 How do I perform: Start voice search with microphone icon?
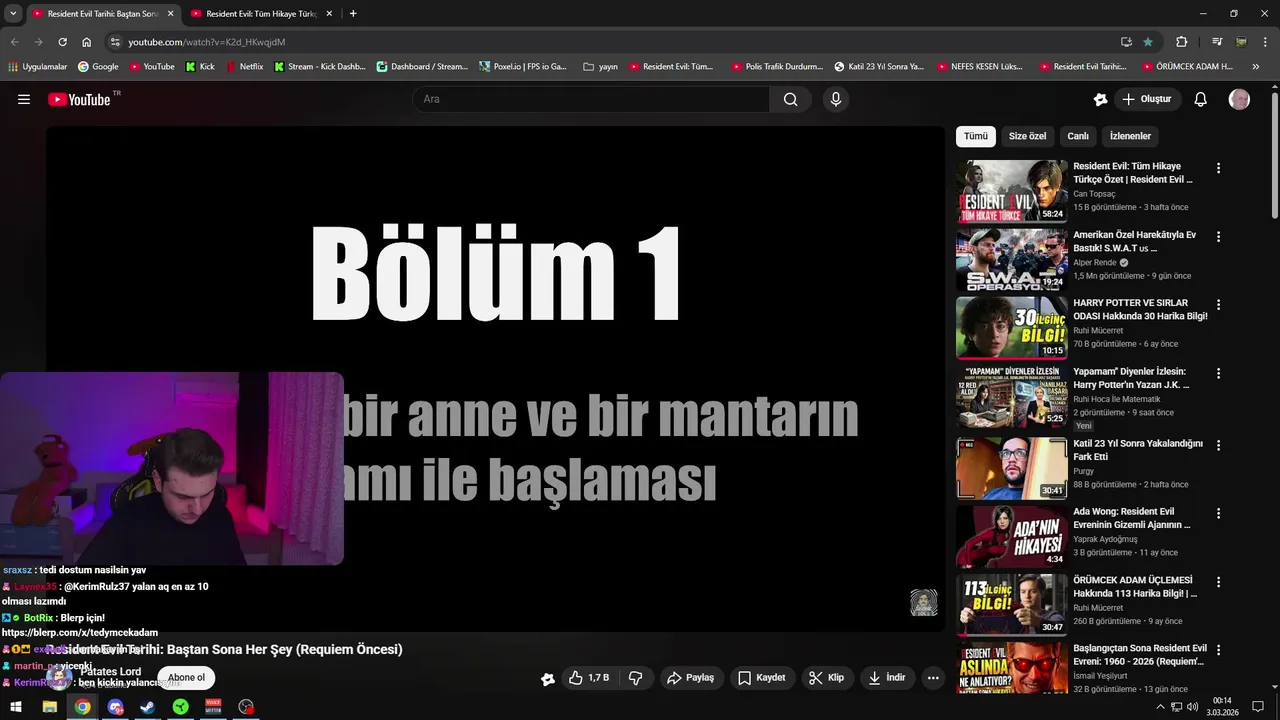836,99
